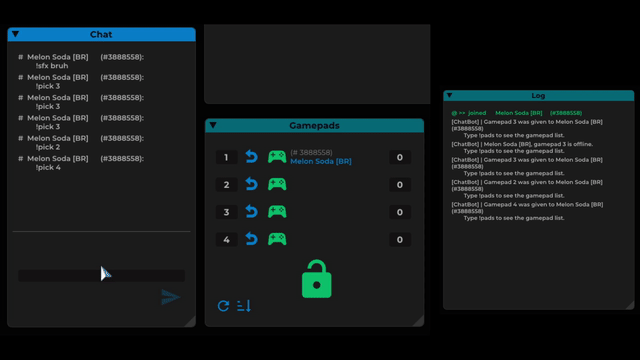This screenshot has height=360, width=640.
Task: Click the 0 counter for gamepad 1
Action: 400,158
